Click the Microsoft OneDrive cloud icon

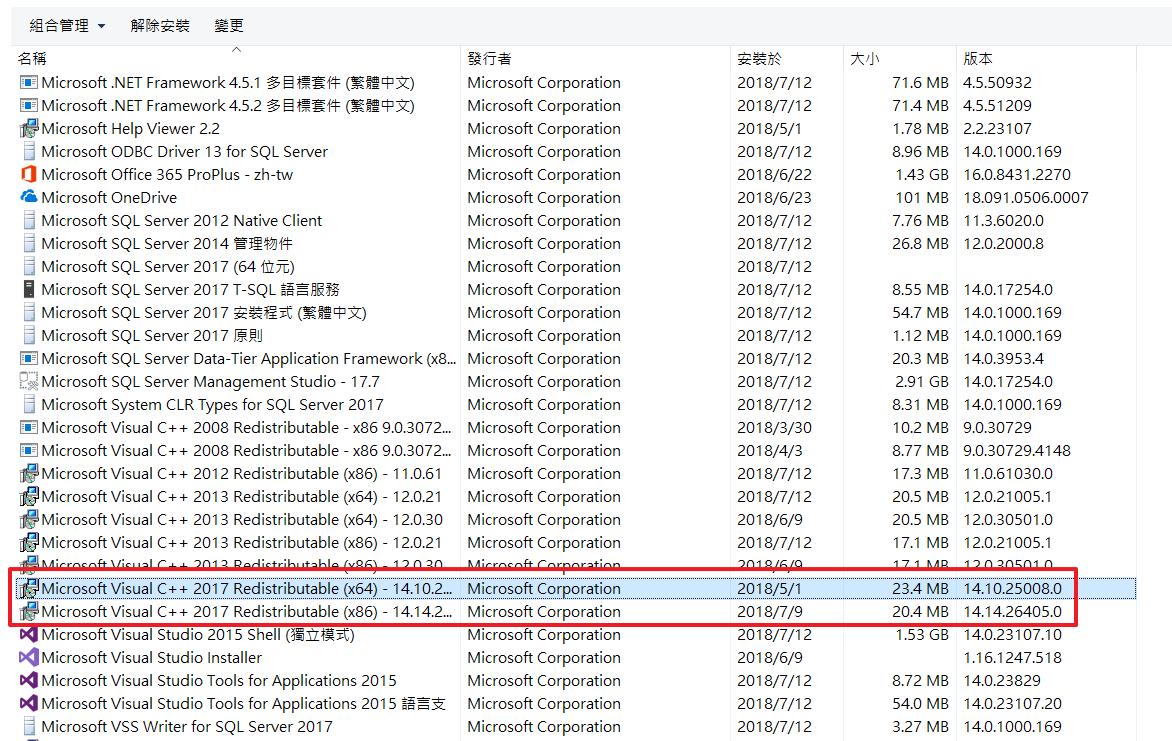(x=28, y=197)
